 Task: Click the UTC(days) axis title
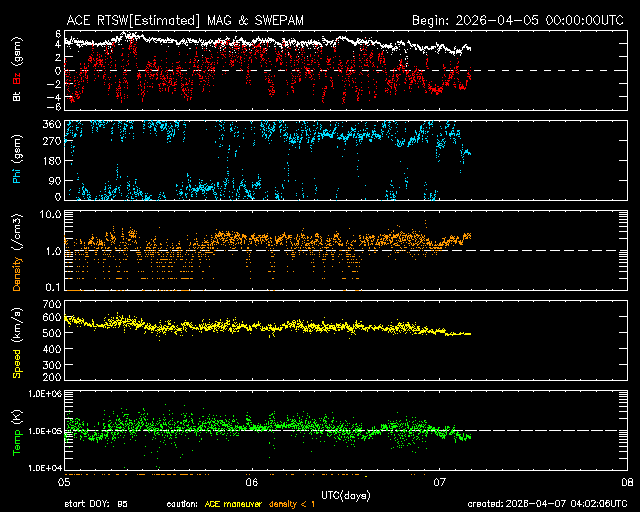[x=347, y=495]
